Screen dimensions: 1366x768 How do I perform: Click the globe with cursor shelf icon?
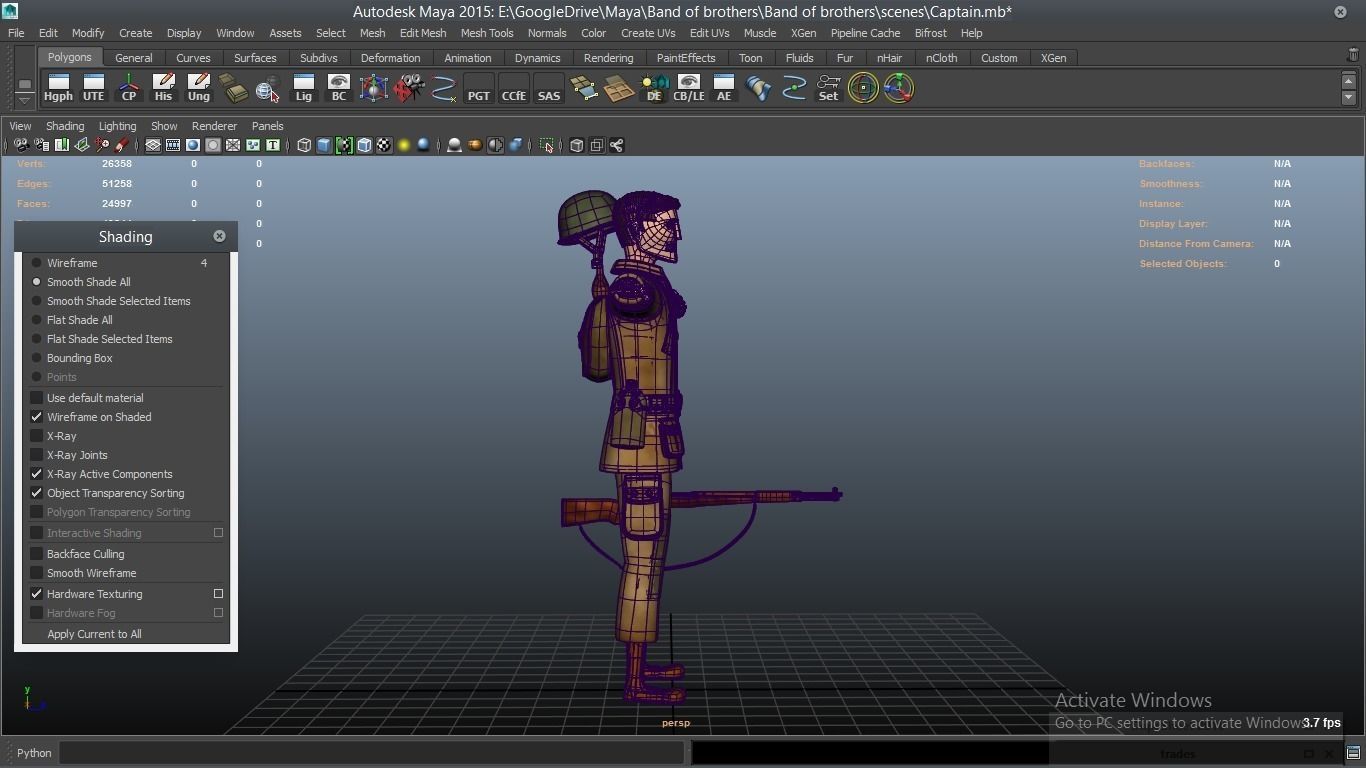(268, 88)
